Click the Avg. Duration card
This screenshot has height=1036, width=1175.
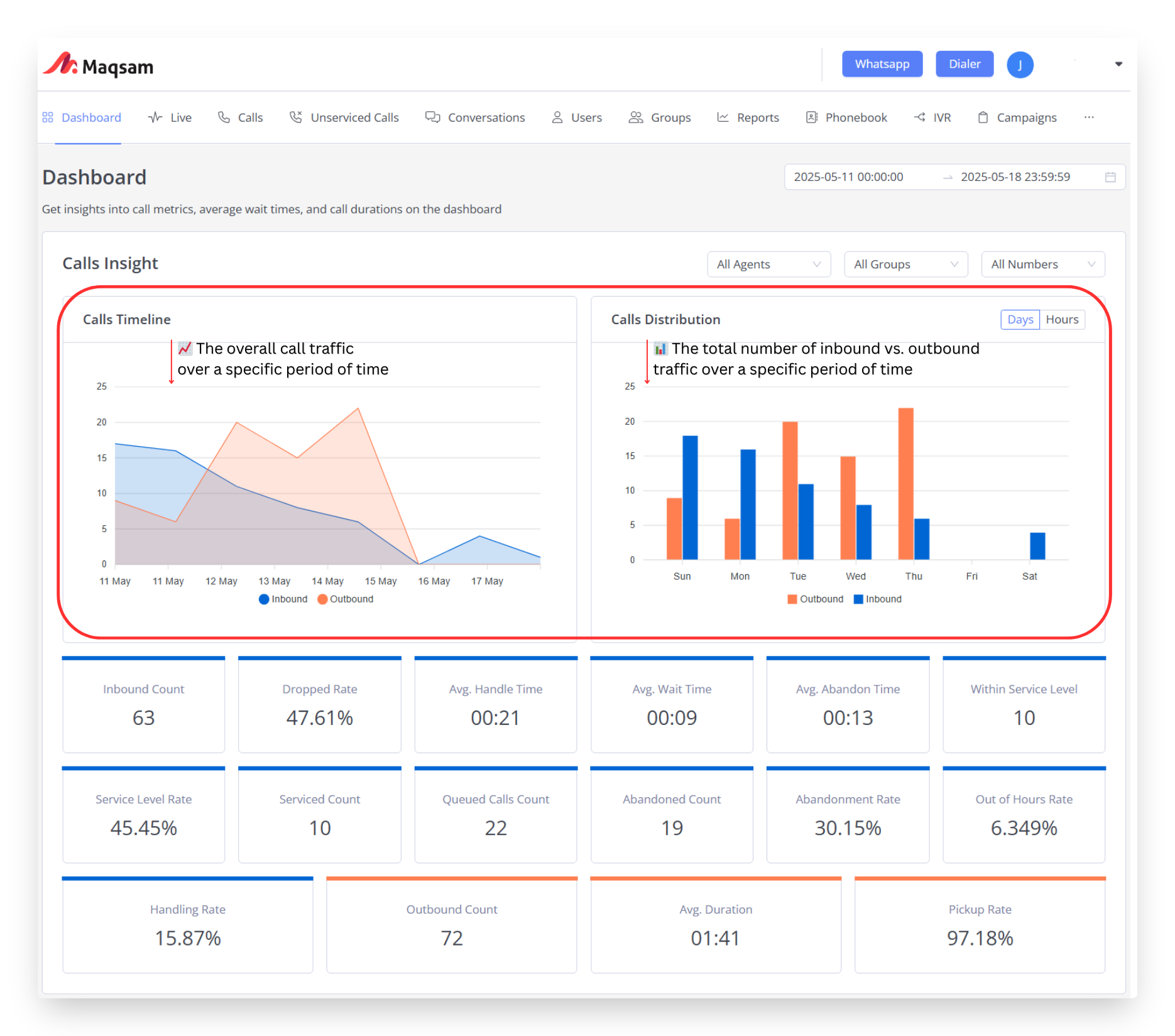pos(716,925)
